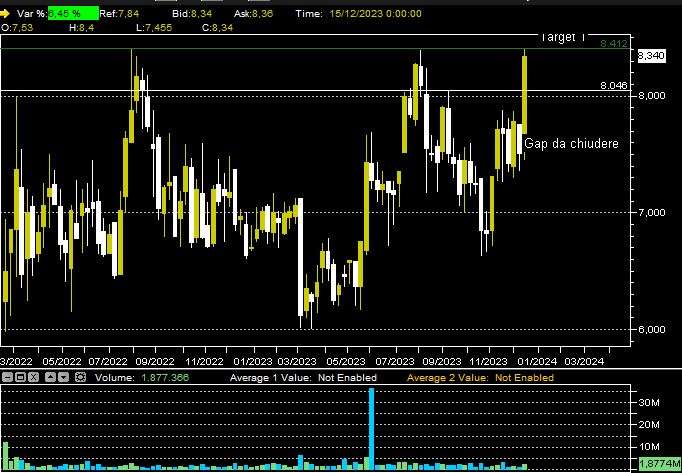Click the 07/2022 date axis label

[110, 362]
